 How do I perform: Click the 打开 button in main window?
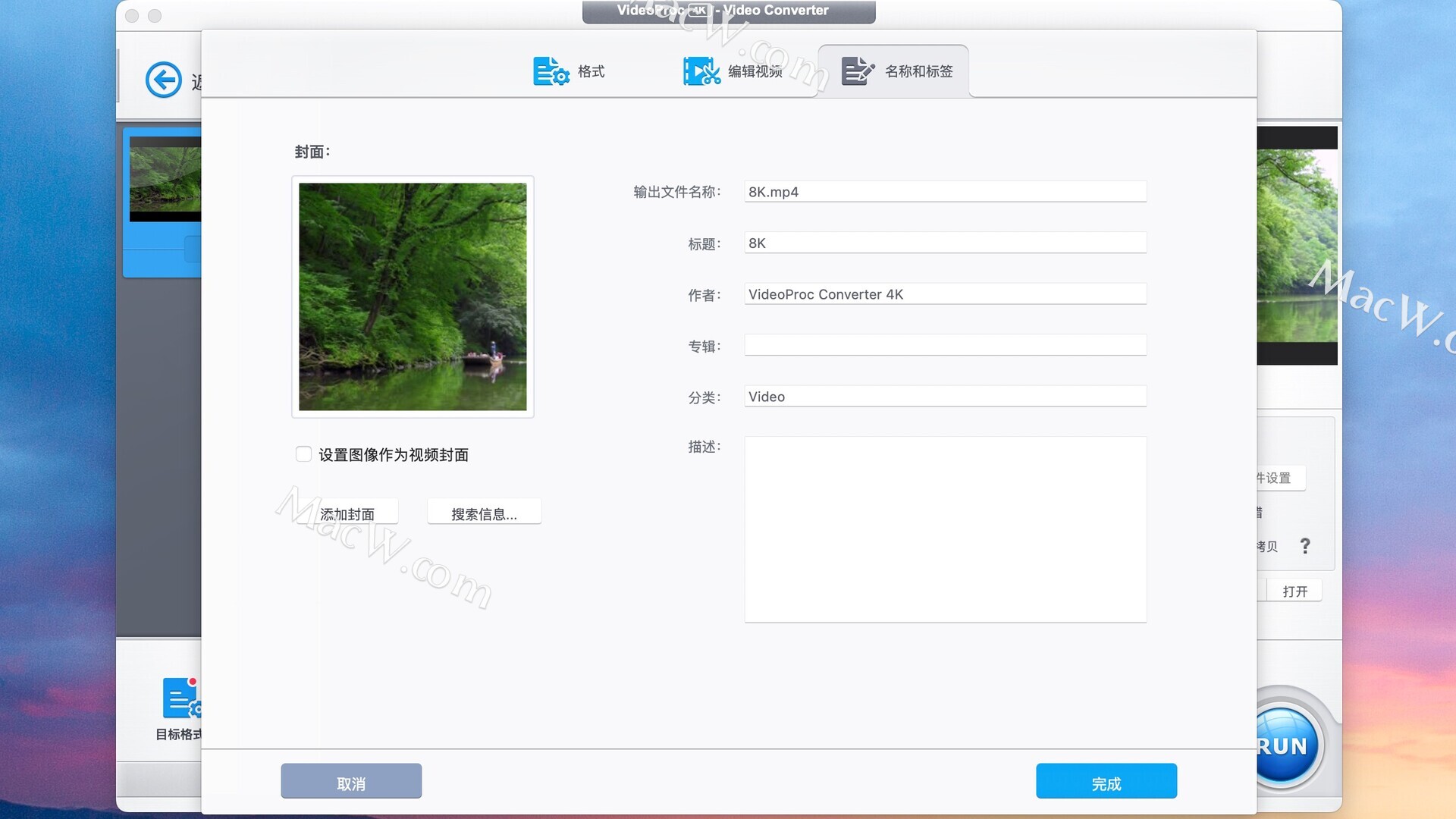point(1294,591)
